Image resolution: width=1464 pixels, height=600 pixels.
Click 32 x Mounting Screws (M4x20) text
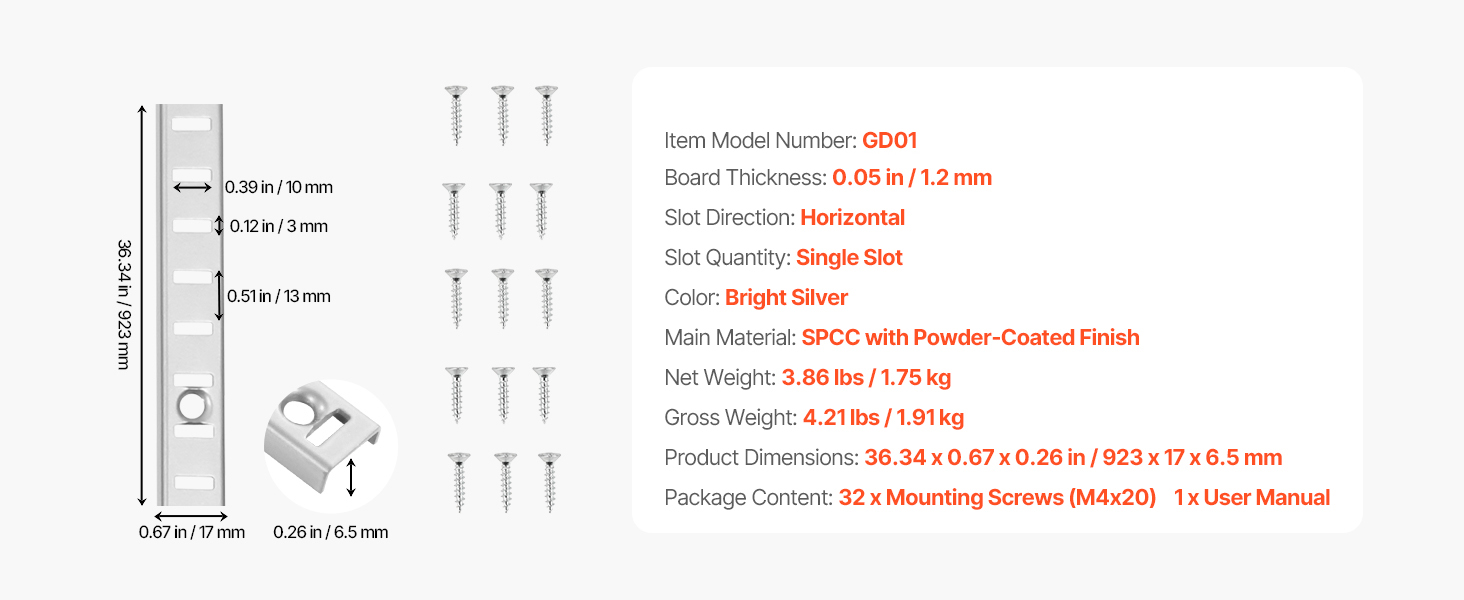point(997,498)
